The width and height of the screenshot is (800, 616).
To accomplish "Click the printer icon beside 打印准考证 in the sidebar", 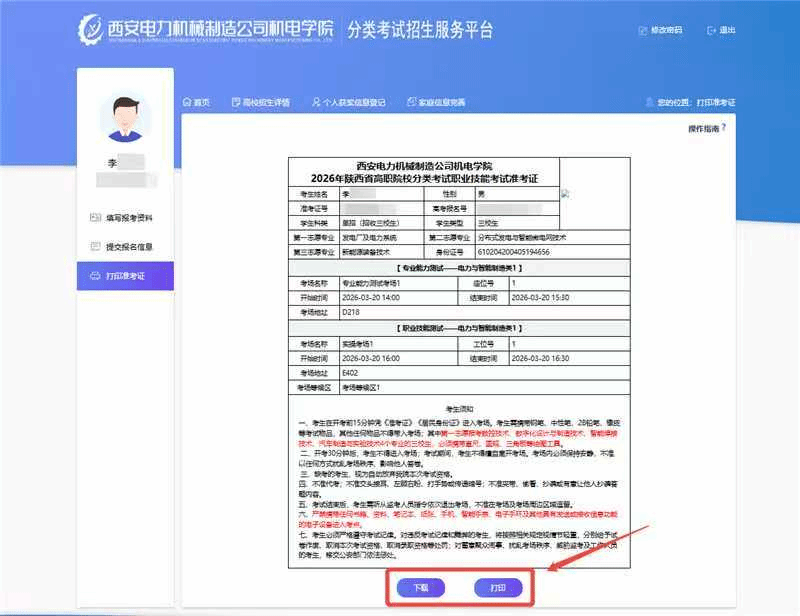I will pos(95,275).
